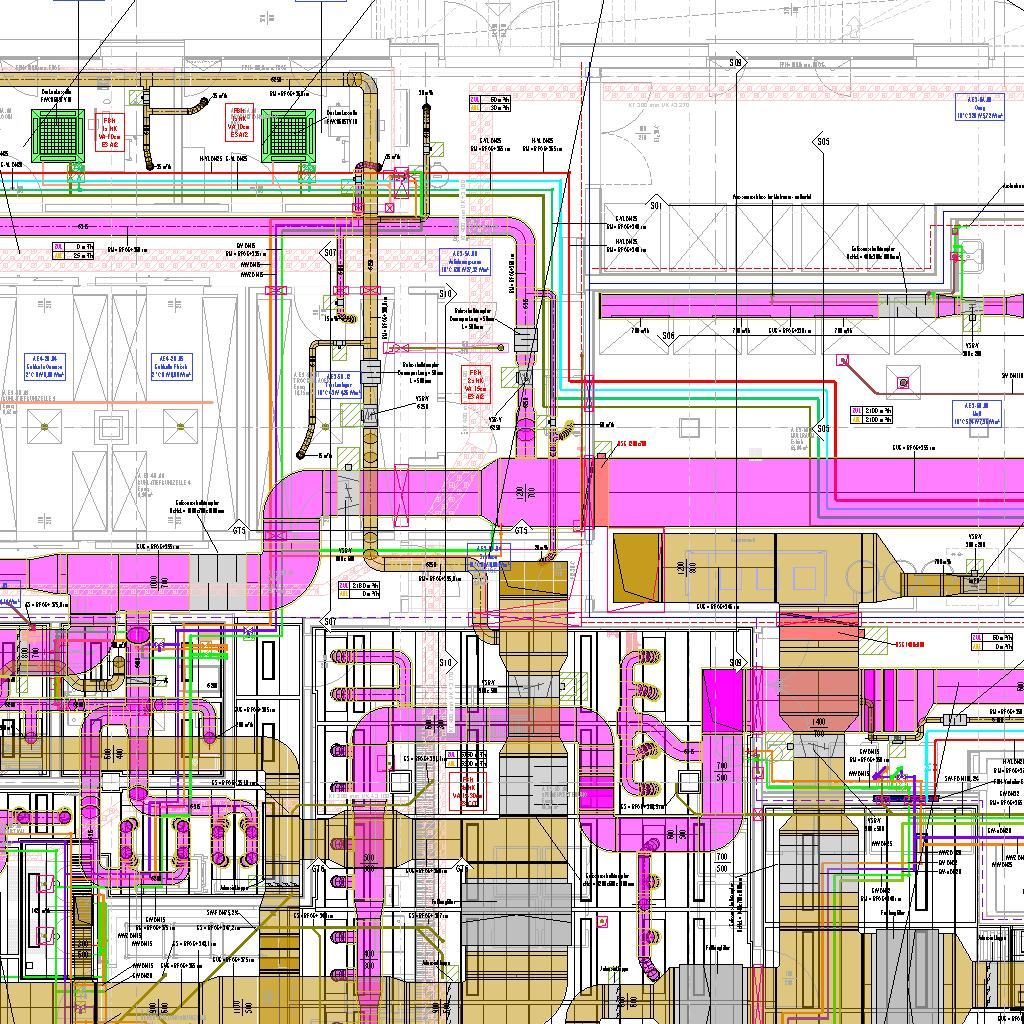Click the square floor drain symbol near Mall
The width and height of the screenshot is (1024, 1024).
coord(904,382)
